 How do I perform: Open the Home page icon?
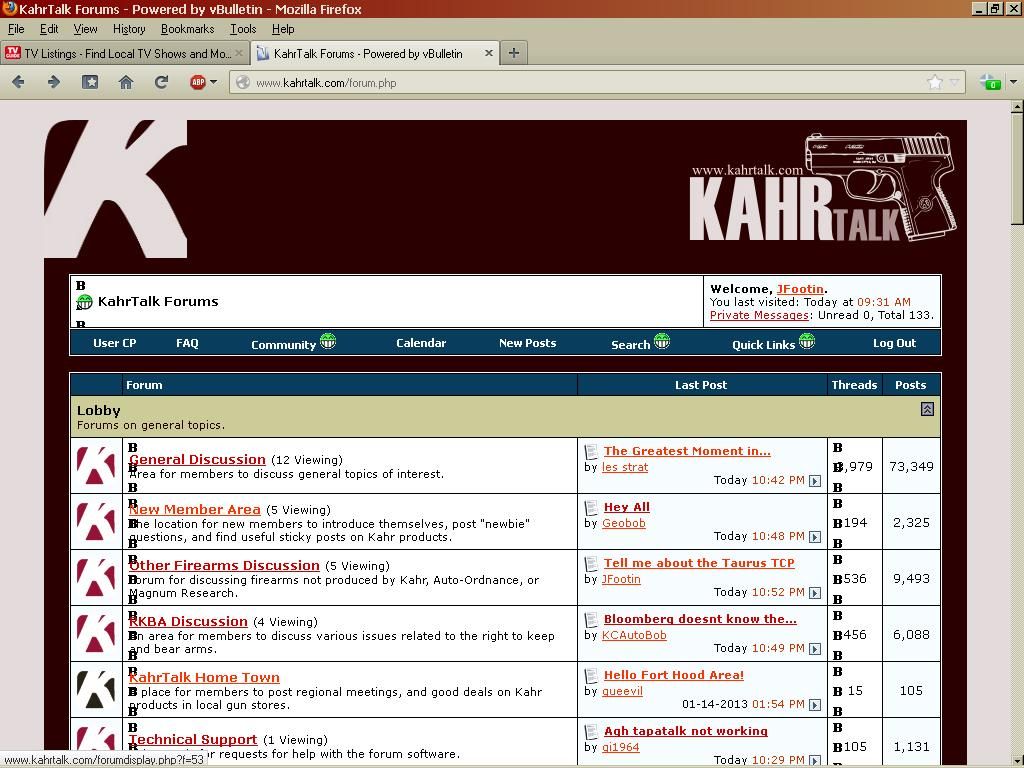point(126,82)
